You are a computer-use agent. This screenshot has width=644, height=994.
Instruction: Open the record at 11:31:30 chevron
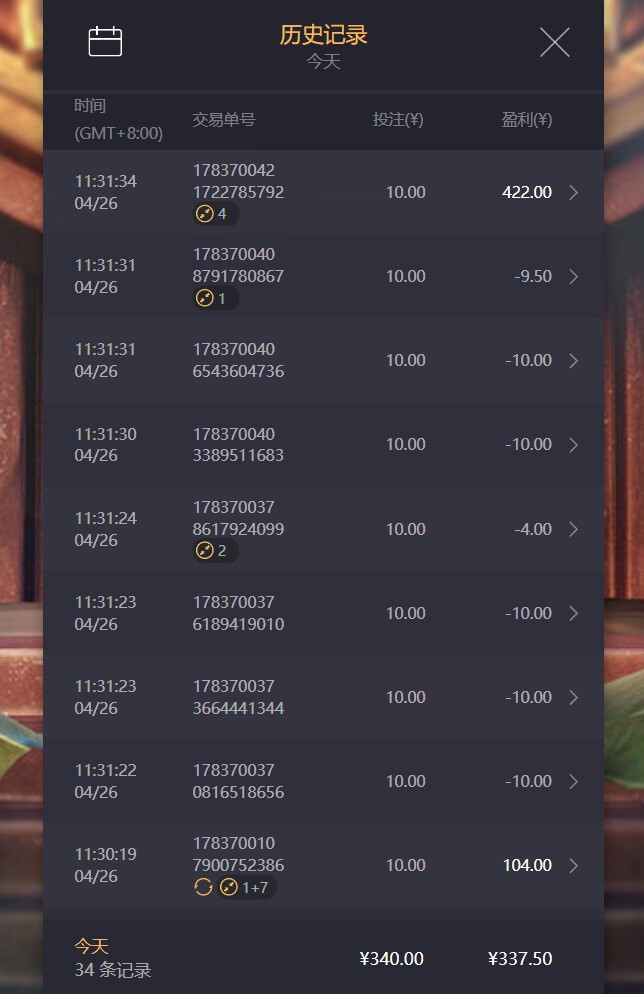[x=574, y=444]
